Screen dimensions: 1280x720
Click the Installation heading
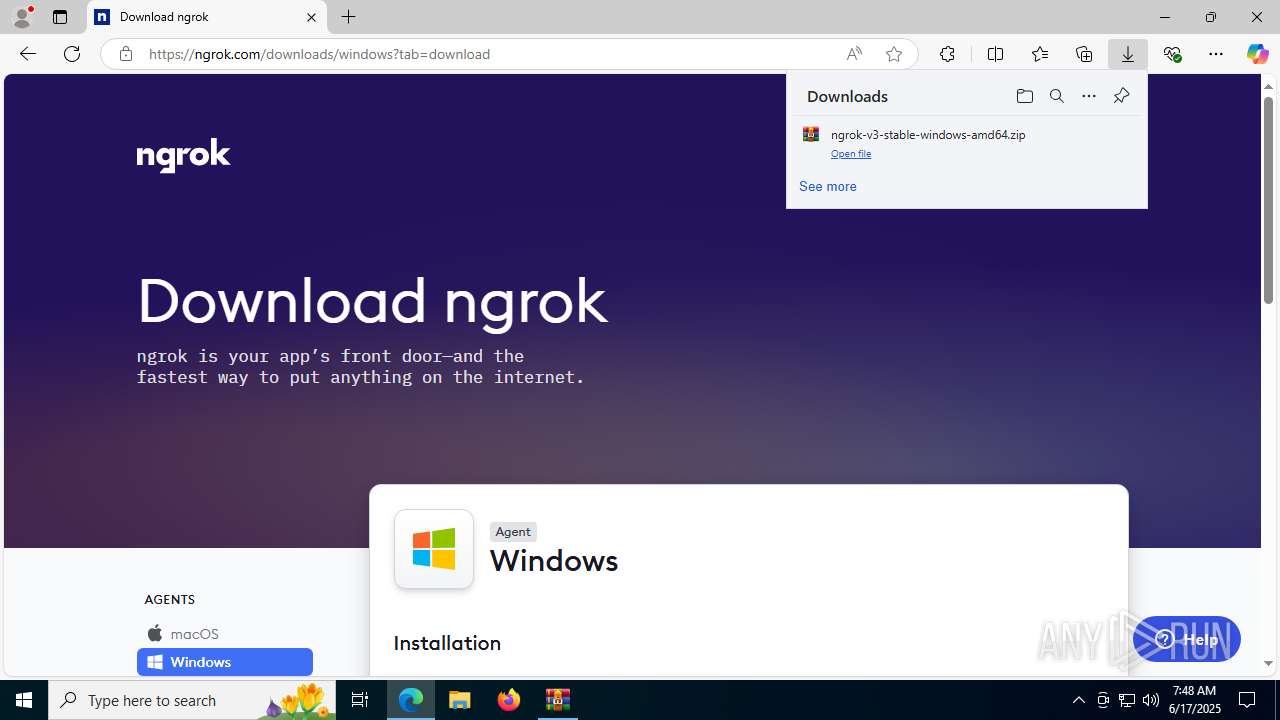[x=447, y=643]
